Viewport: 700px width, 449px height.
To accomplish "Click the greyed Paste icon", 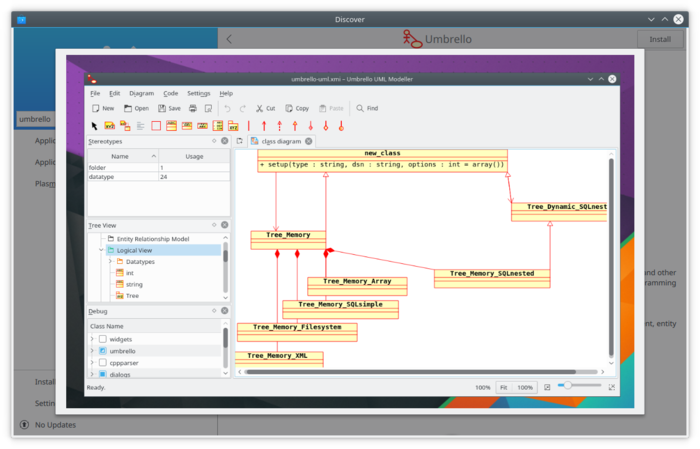I will 323,108.
